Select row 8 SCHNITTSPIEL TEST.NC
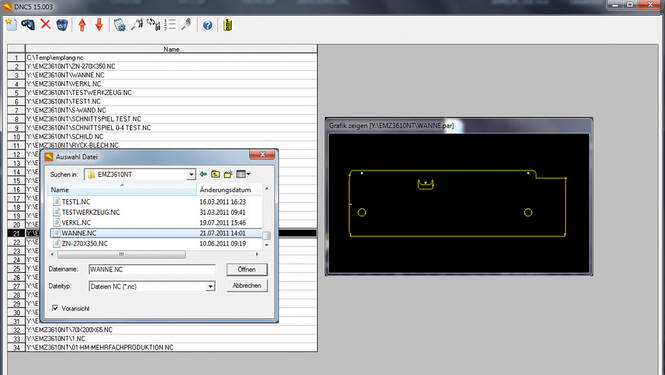Image resolution: width=665 pixels, height=375 pixels. (171, 119)
